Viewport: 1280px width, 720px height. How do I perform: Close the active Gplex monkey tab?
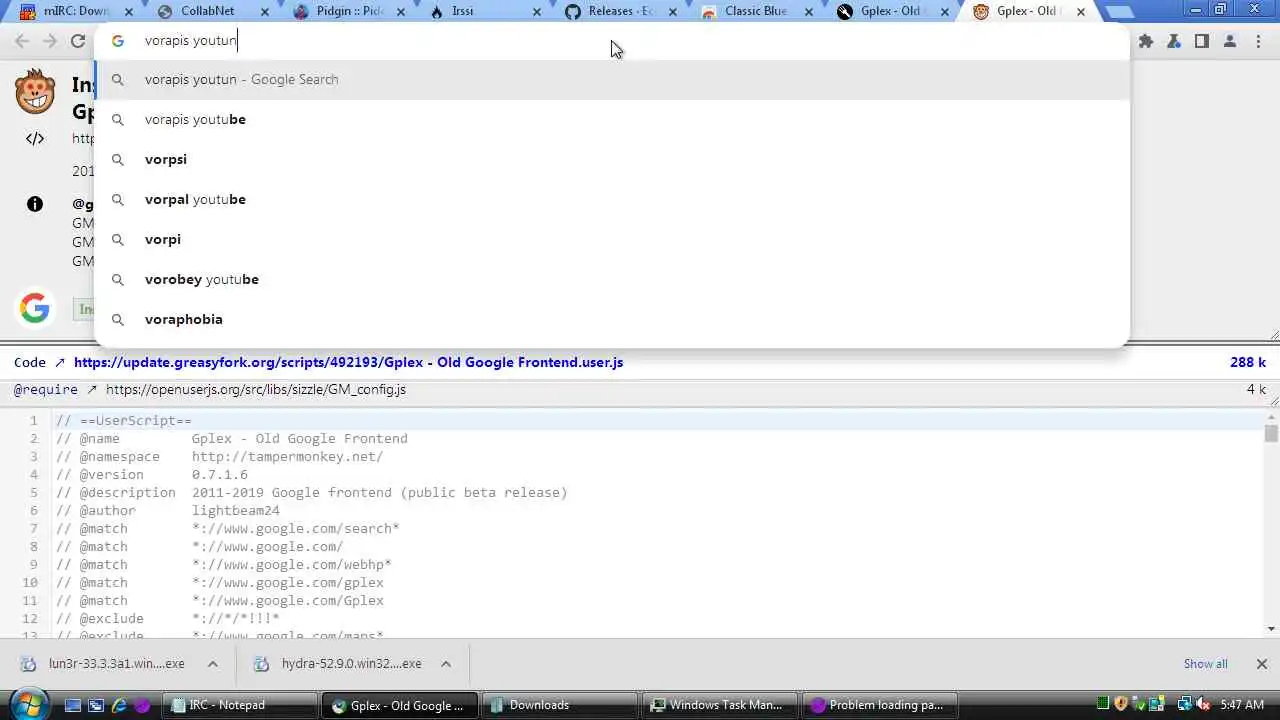[x=1080, y=12]
